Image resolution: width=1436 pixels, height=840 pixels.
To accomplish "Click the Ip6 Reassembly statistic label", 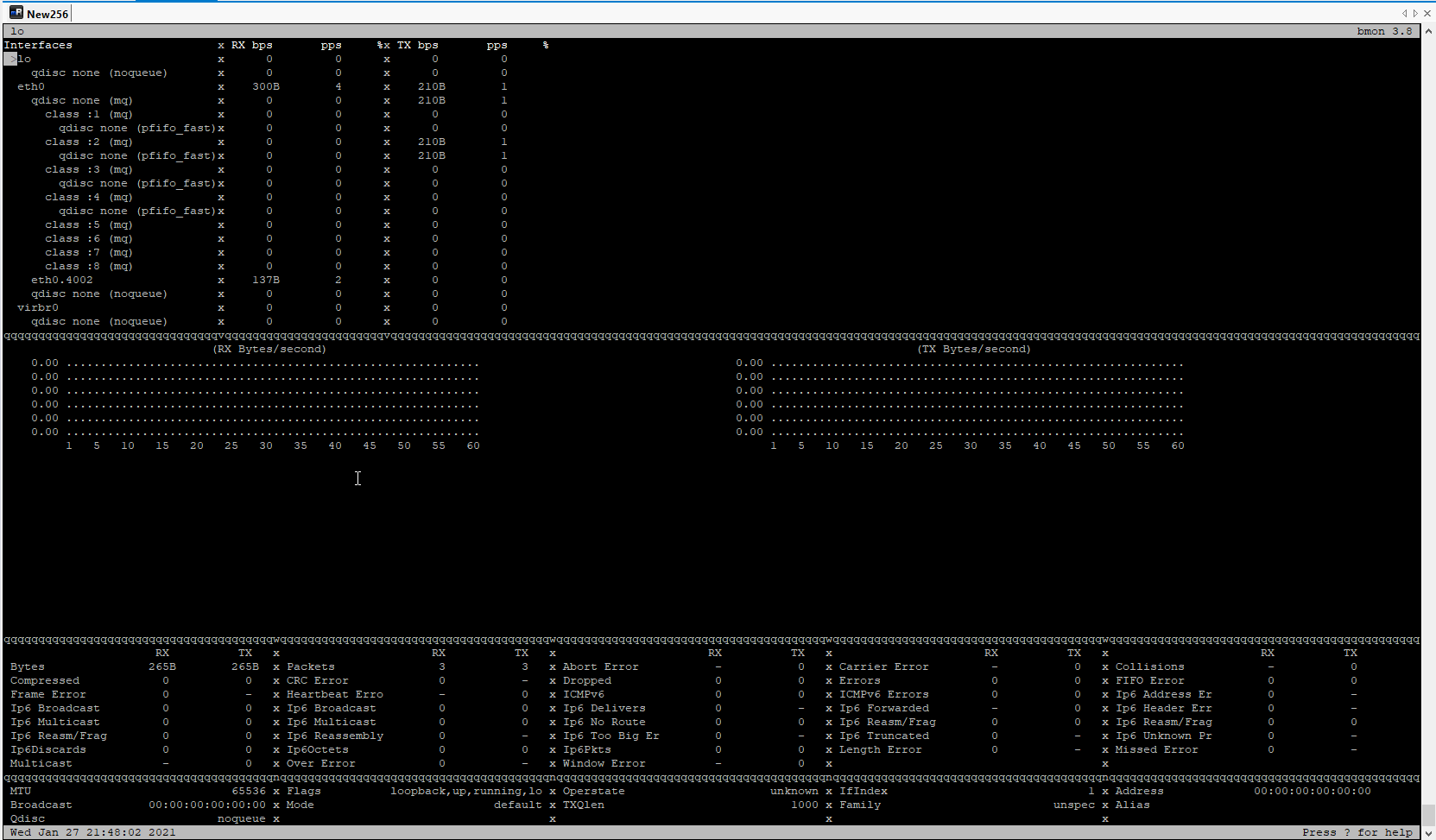I will coord(335,736).
